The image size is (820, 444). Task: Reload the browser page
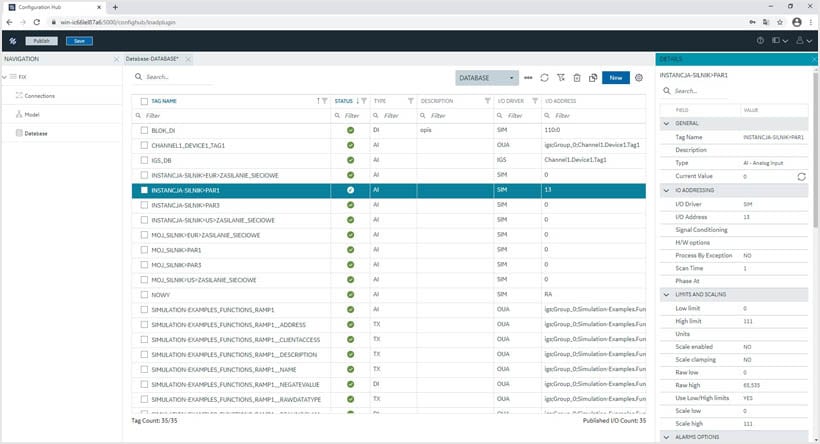pyautogui.click(x=37, y=22)
